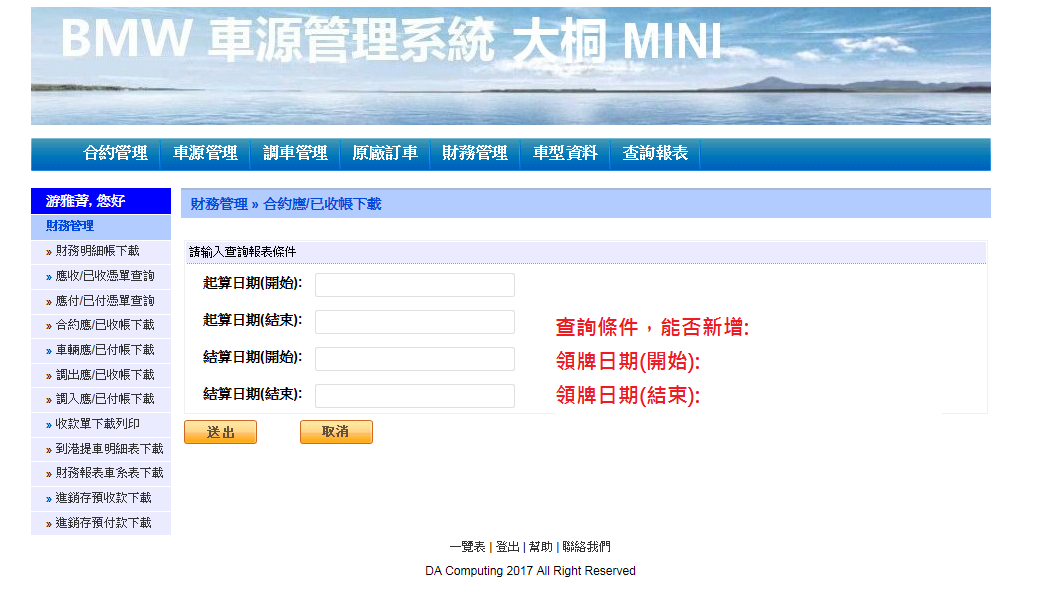Go to 收款單下載列印 in sidebar
The width and height of the screenshot is (1062, 602).
pyautogui.click(x=98, y=424)
